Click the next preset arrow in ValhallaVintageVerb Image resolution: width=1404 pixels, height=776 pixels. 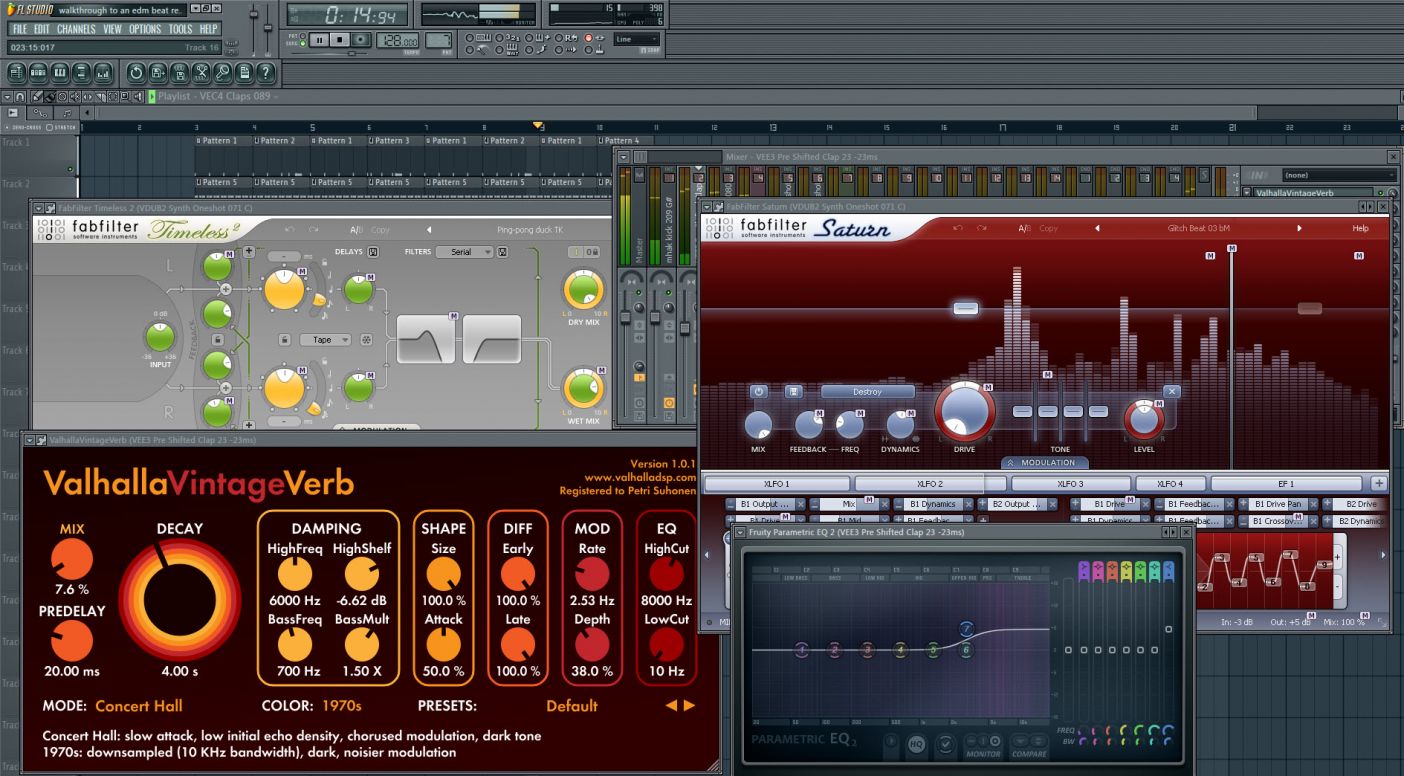[690, 705]
